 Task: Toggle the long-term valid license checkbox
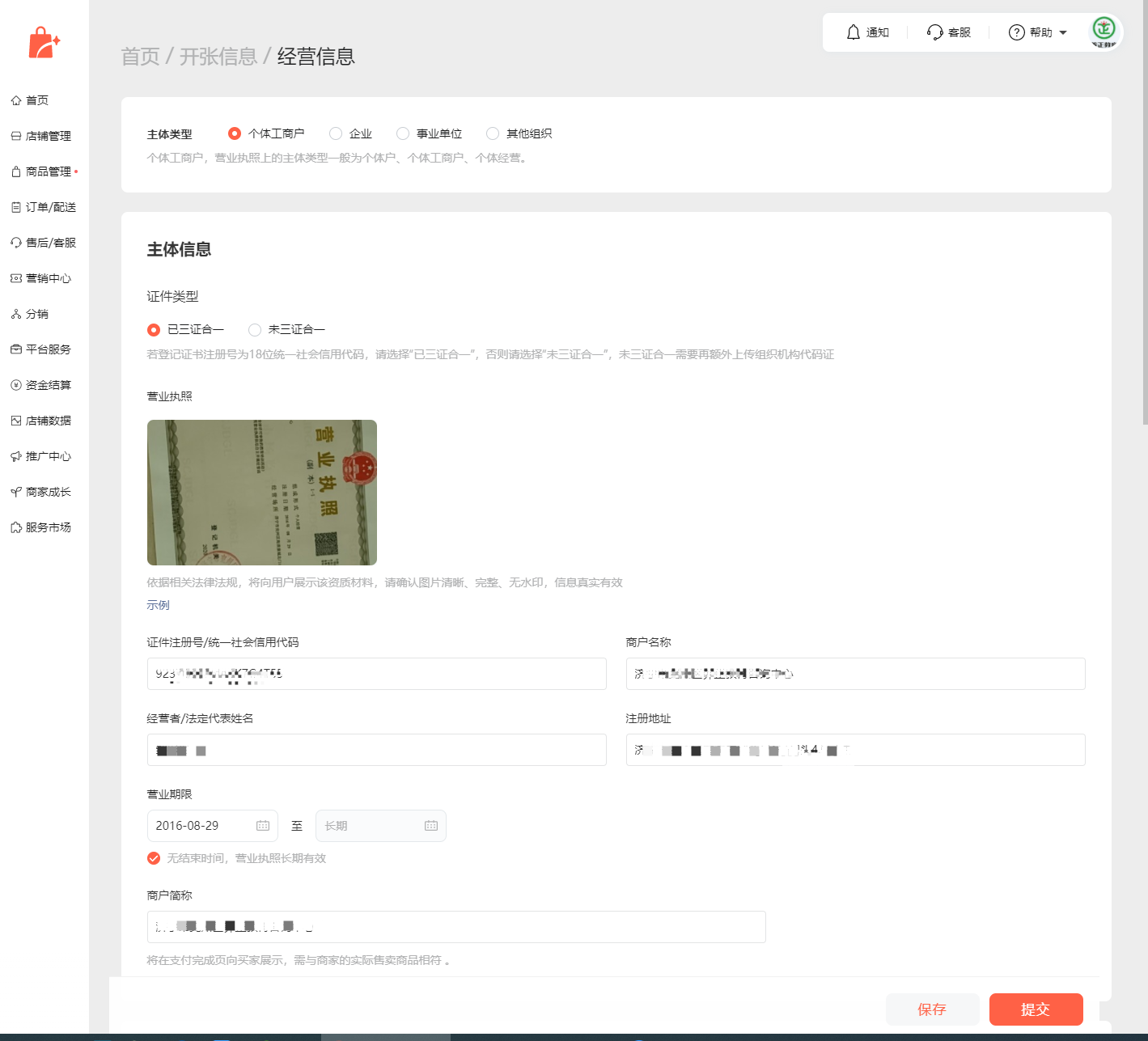(154, 858)
